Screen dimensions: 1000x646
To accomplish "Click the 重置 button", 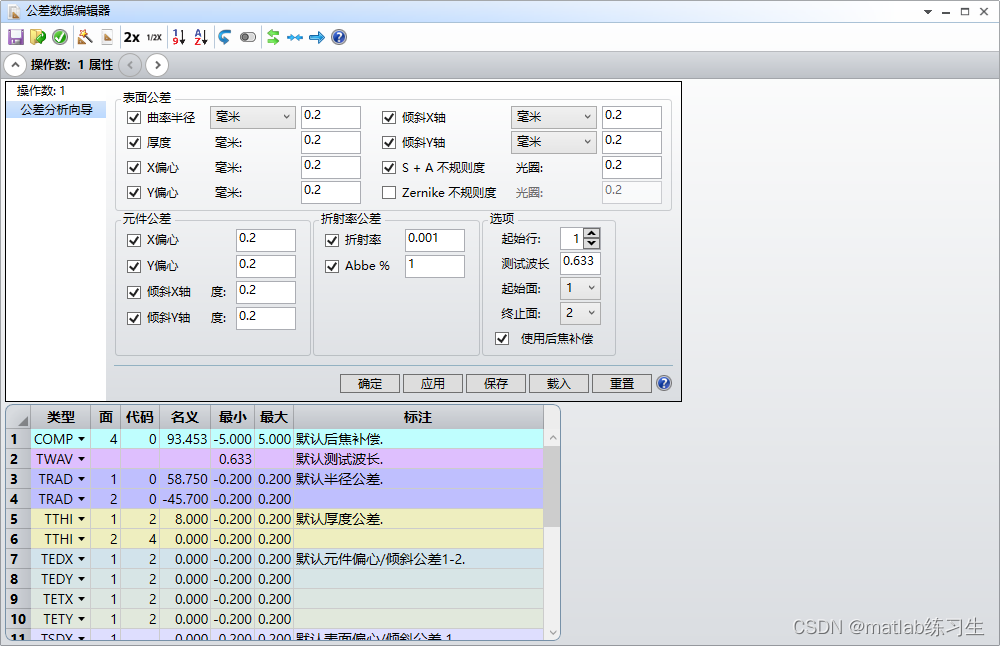I will (x=622, y=383).
